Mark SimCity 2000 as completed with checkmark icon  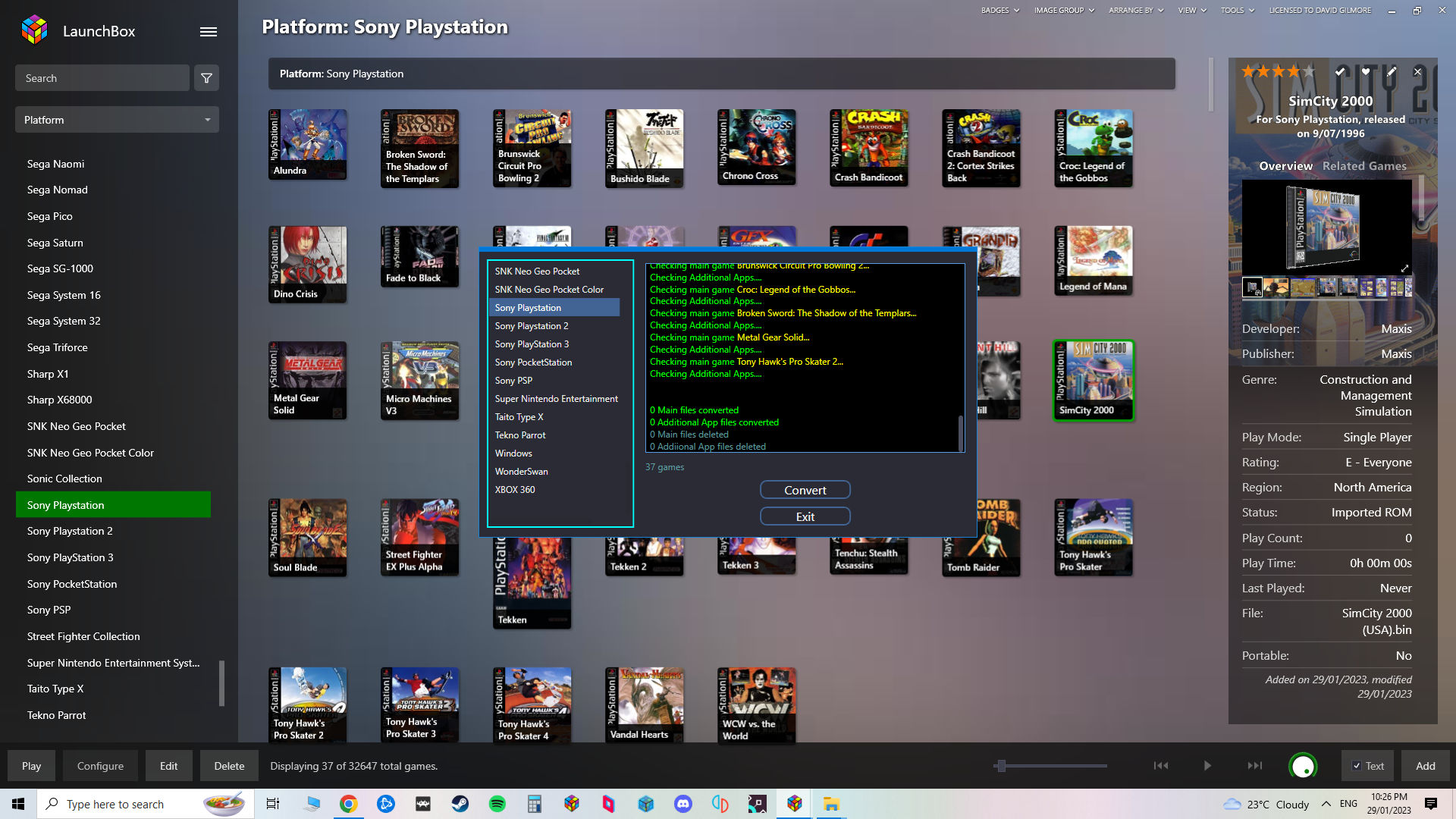coord(1340,71)
